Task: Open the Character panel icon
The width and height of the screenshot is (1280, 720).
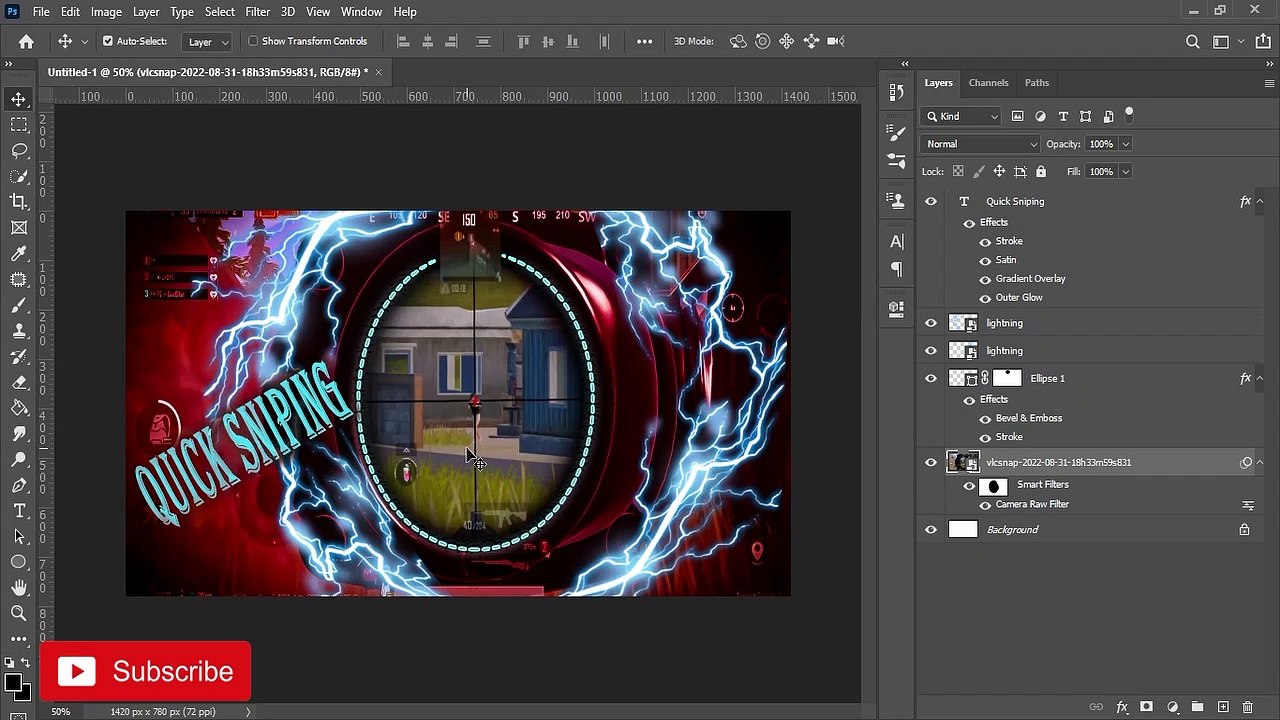Action: click(x=896, y=241)
